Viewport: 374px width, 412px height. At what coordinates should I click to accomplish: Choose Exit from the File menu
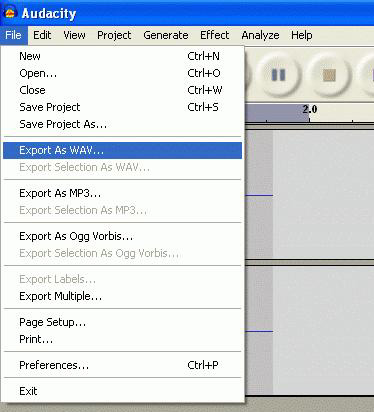coord(123,391)
